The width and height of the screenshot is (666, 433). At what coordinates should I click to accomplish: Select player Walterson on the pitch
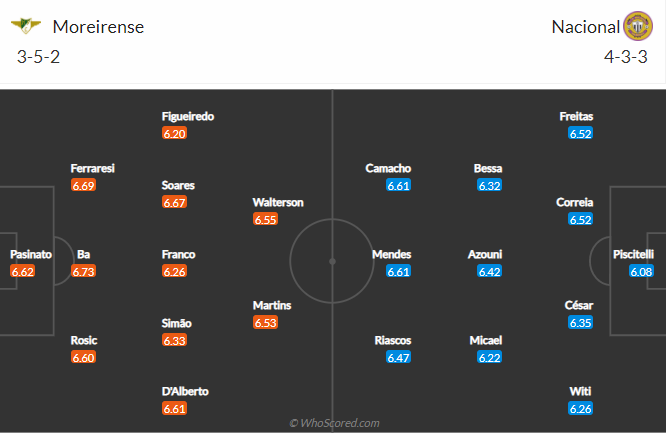coord(278,202)
